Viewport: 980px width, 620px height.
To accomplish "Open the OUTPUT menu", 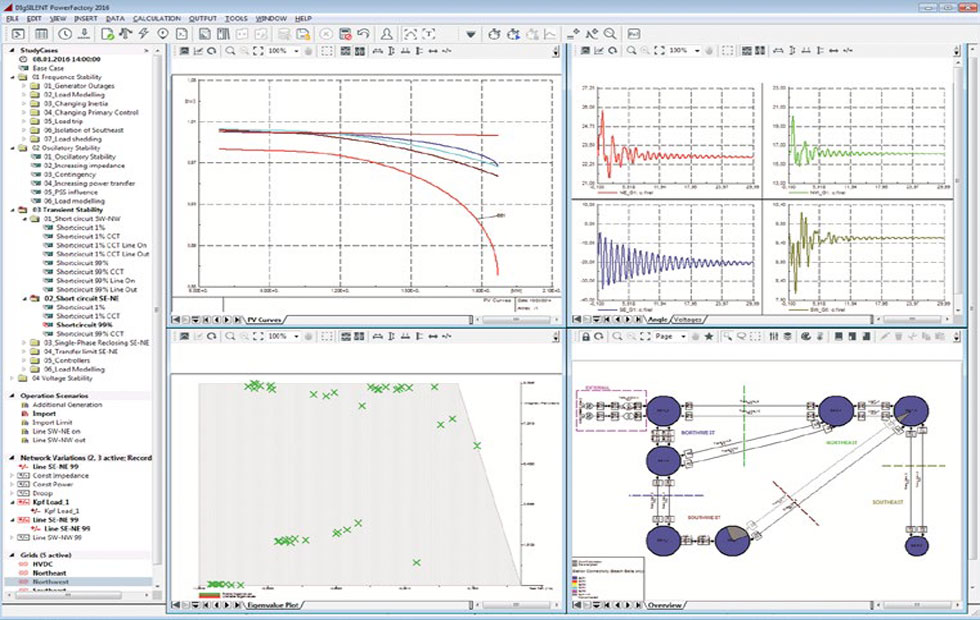I will pyautogui.click(x=202, y=19).
